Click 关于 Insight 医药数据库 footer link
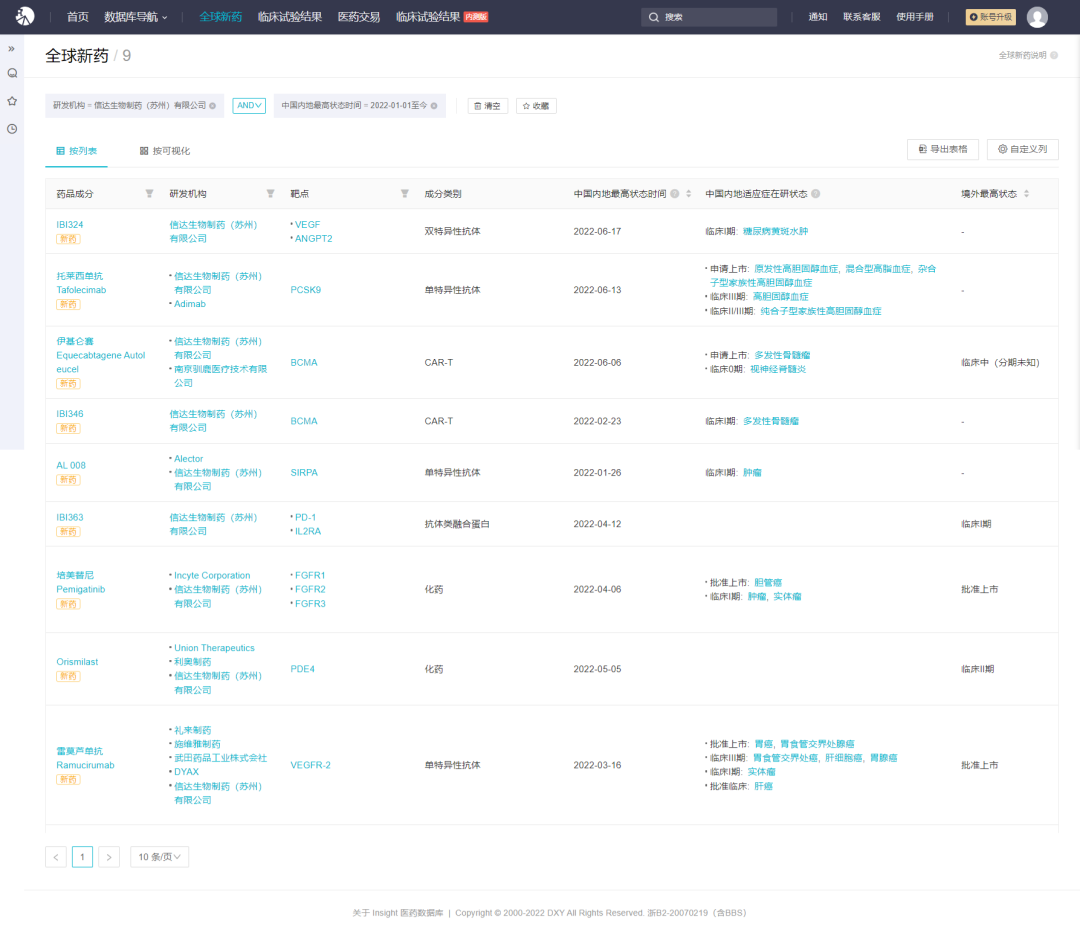Viewport: 1080px width, 935px height. (397, 913)
